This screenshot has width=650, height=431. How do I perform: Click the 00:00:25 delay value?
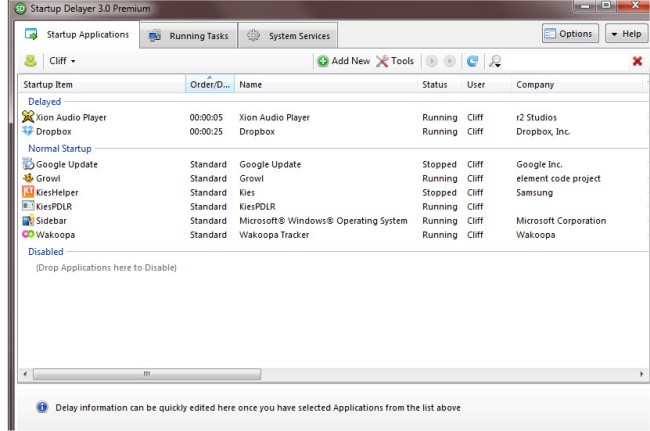(206, 131)
